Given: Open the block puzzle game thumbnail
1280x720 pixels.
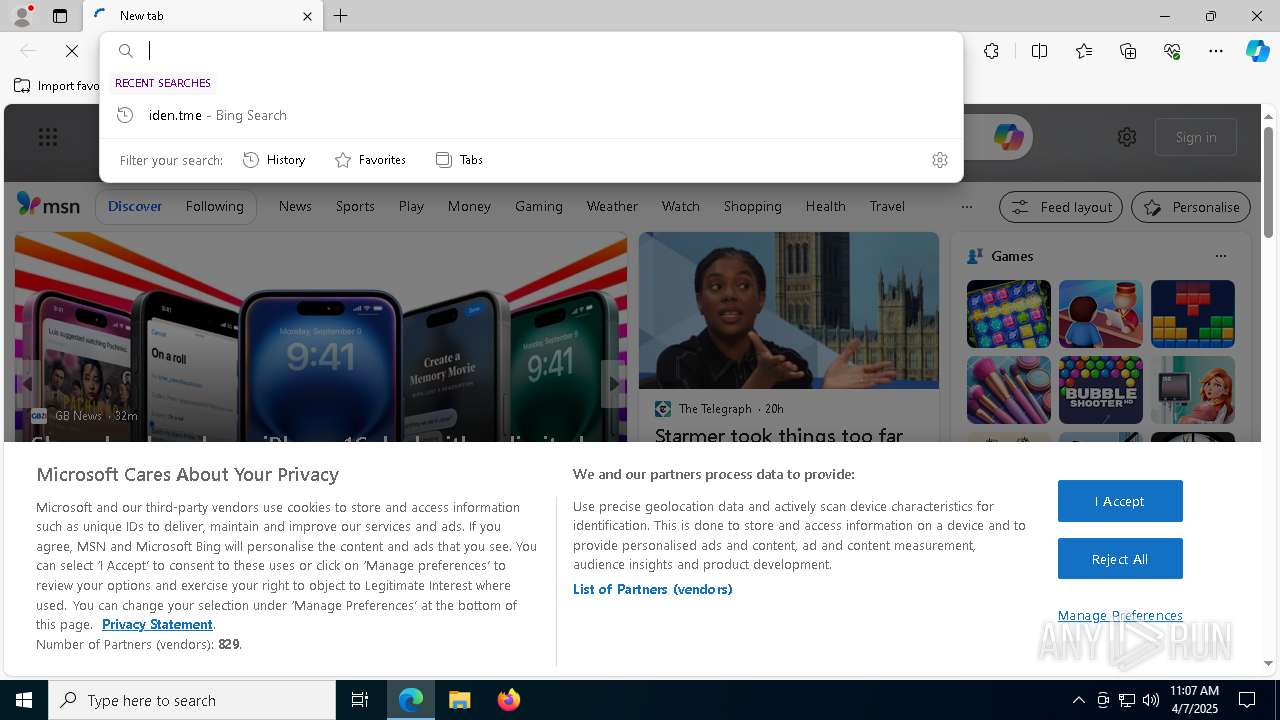Looking at the screenshot, I should click(1193, 314).
